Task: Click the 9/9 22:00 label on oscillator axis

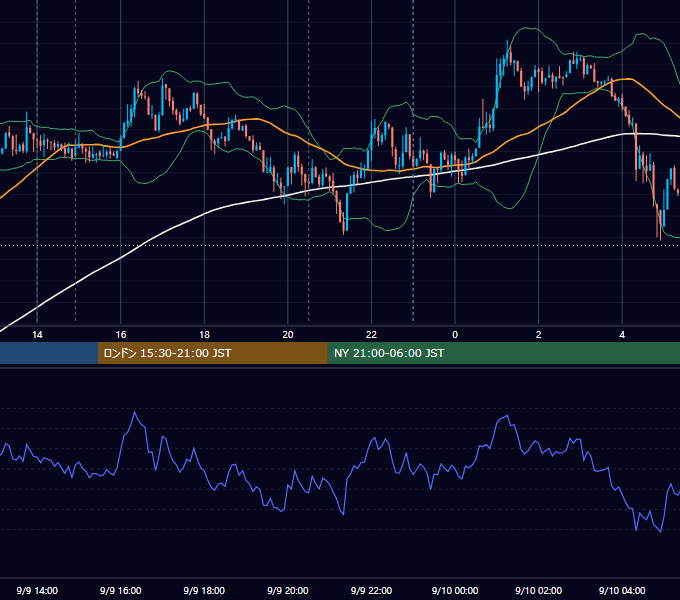Action: click(371, 590)
